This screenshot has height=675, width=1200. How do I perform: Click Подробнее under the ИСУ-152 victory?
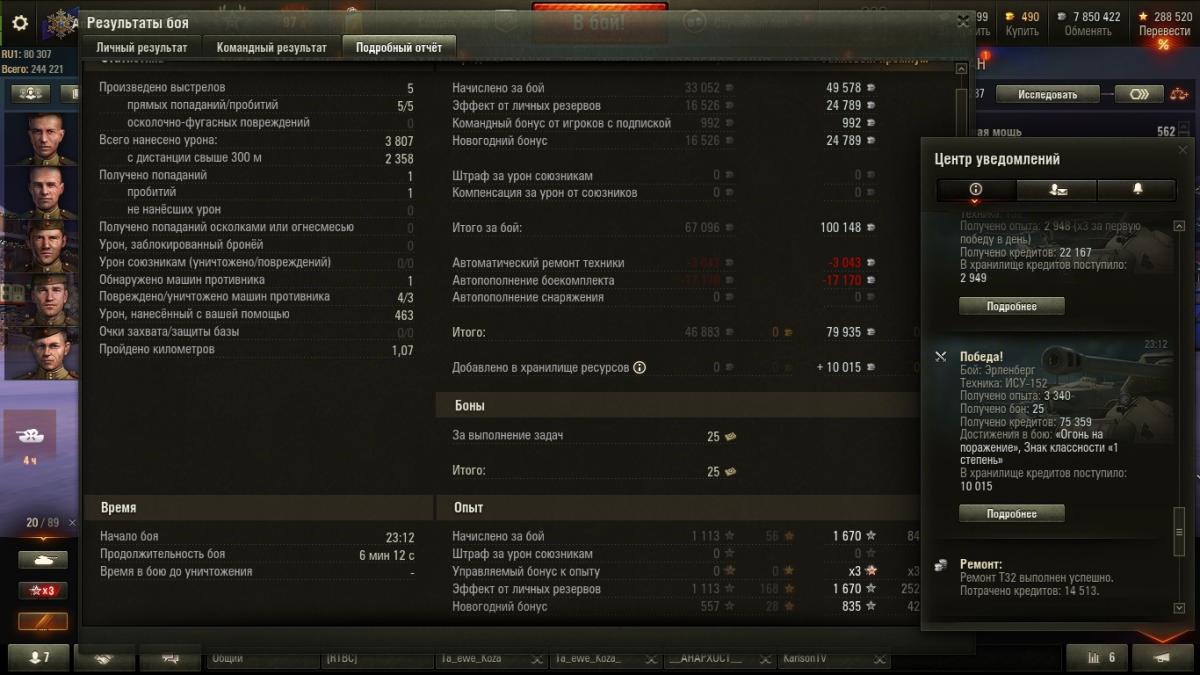1011,513
